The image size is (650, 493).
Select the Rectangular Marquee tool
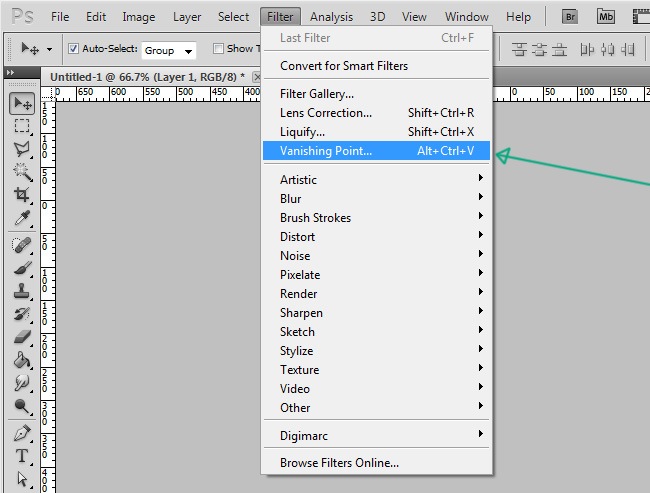click(x=22, y=126)
